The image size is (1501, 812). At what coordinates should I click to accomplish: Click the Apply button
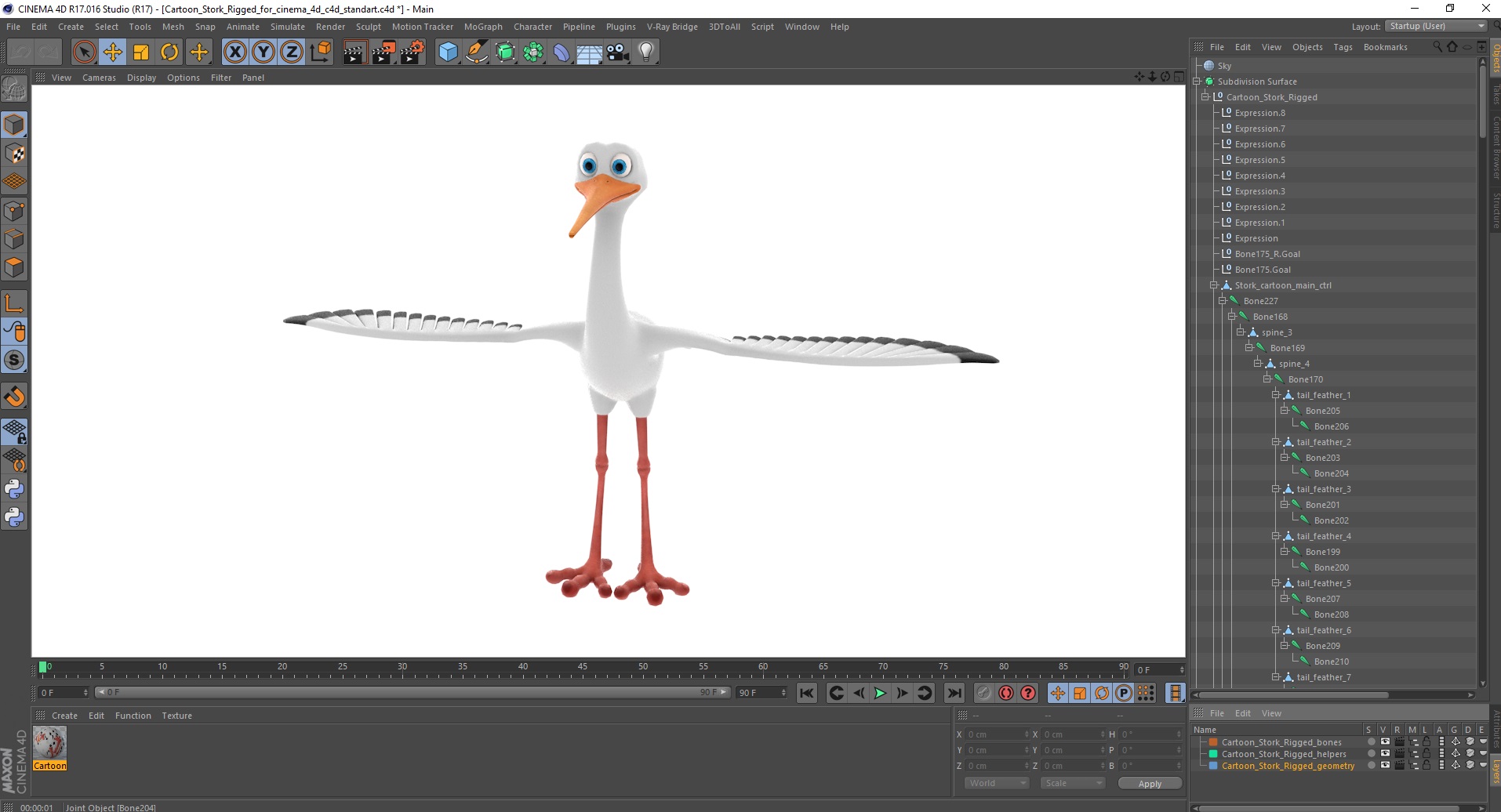pos(1150,784)
